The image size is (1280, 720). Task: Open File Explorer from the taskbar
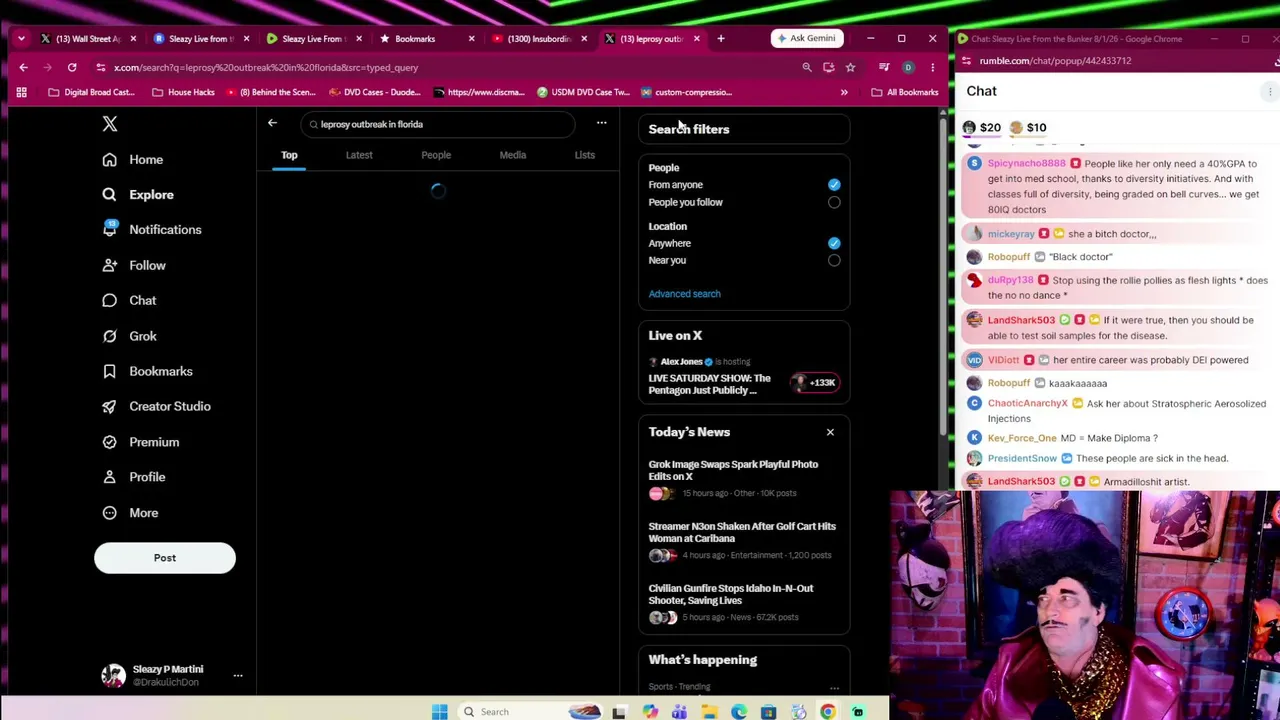point(709,712)
